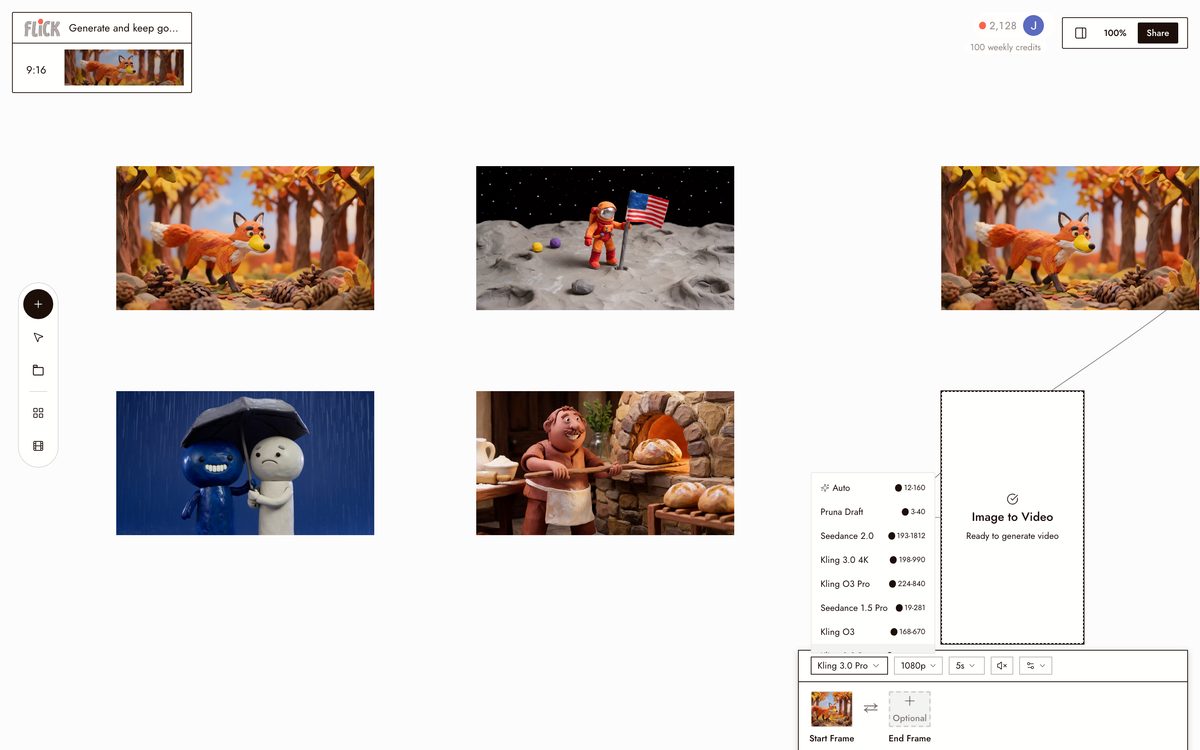This screenshot has width=1200, height=750.
Task: Choose Pruna Draft from model list
Action: 873,512
